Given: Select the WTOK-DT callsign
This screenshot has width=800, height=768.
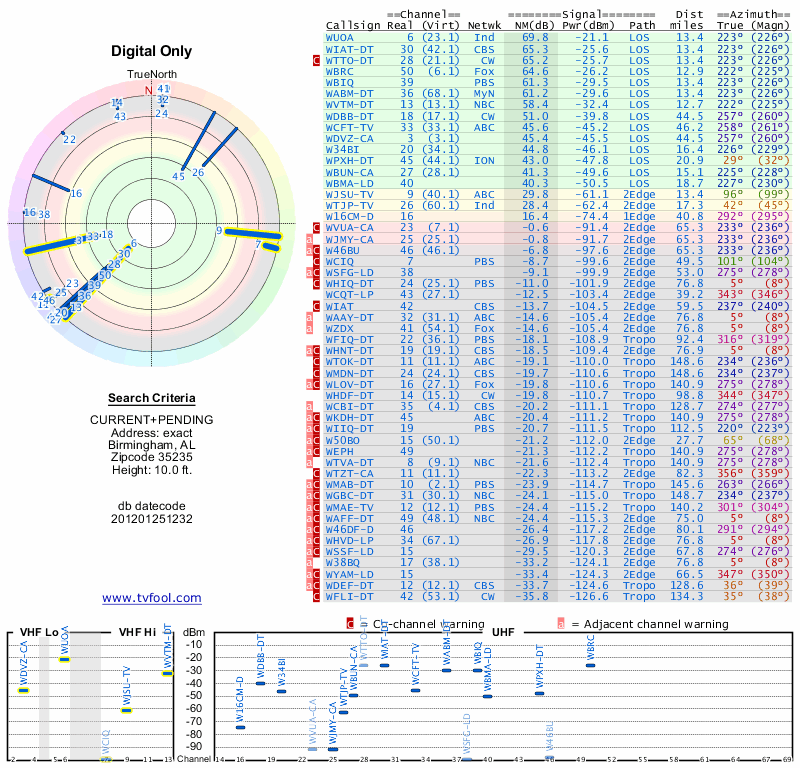Looking at the screenshot, I should click(349, 361).
